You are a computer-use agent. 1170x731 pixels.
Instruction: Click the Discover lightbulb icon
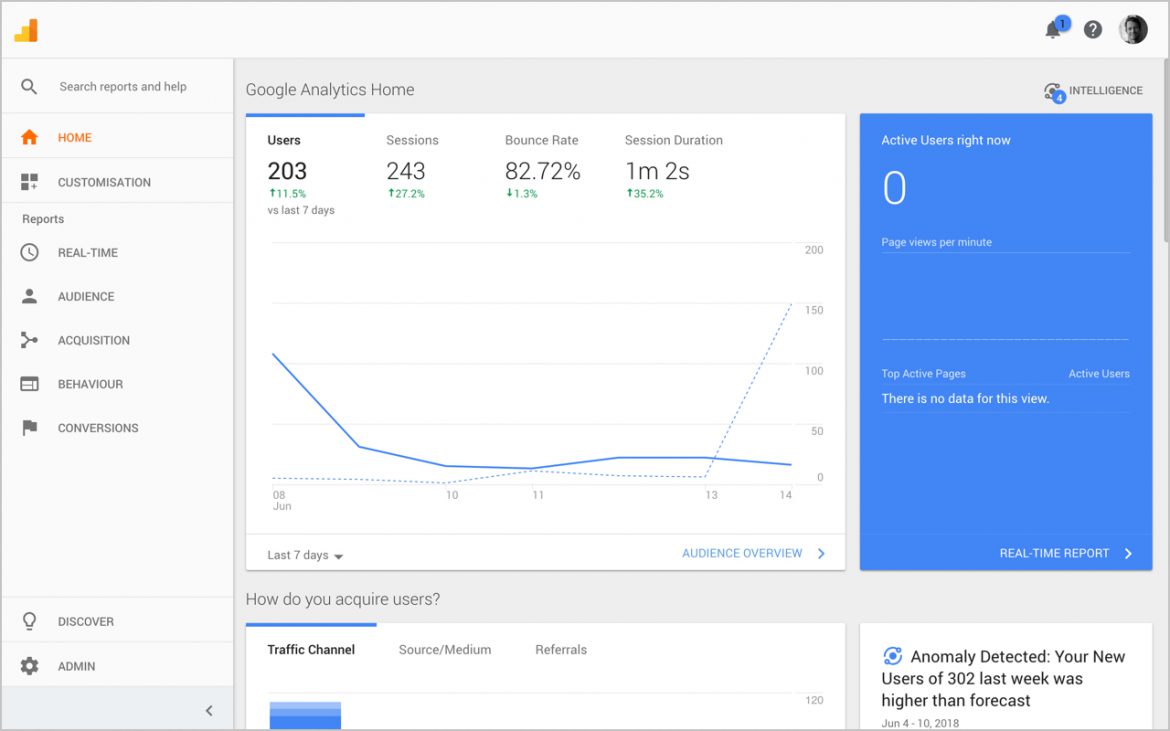click(29, 621)
